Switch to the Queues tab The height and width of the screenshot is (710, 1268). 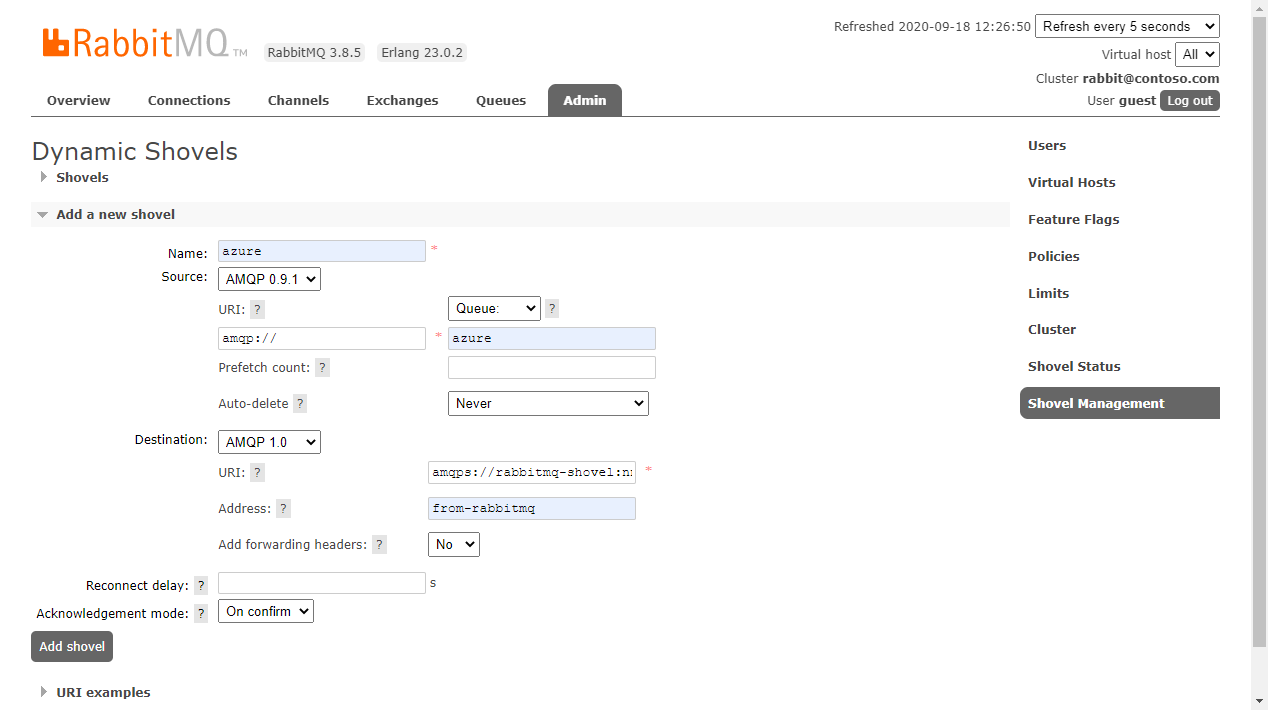[x=500, y=100]
